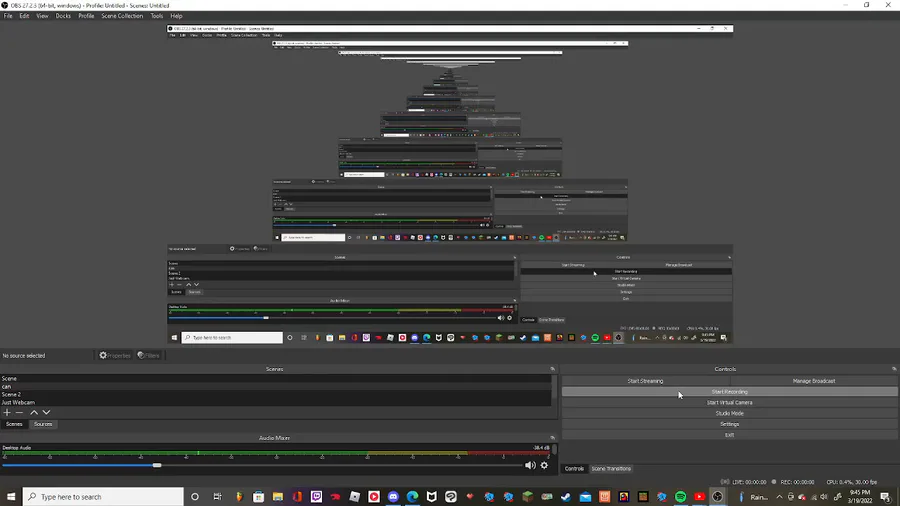Open clock showing 9:45 PM
The height and width of the screenshot is (506, 900).
click(860, 497)
